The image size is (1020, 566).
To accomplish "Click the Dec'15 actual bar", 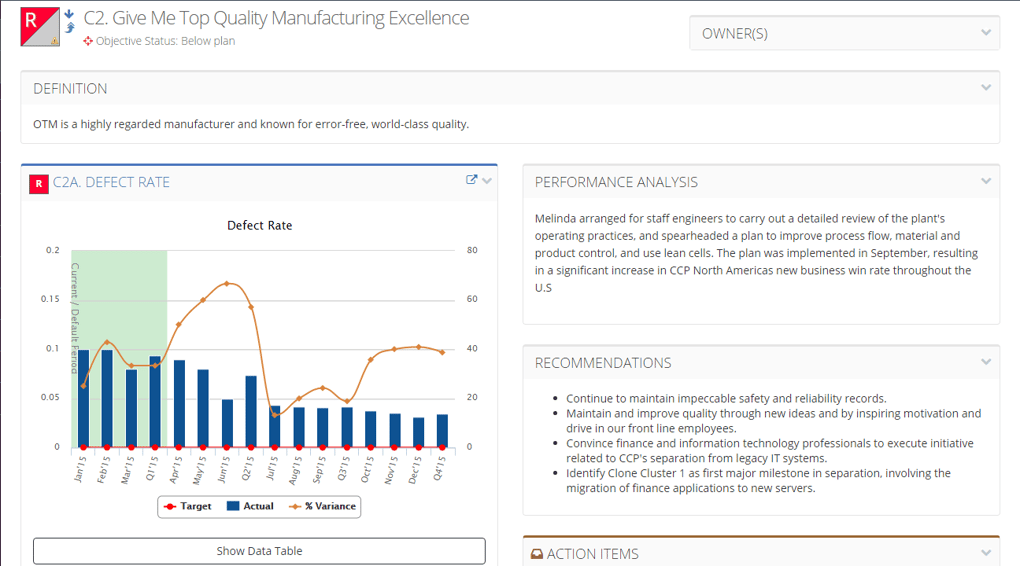I will [x=418, y=432].
